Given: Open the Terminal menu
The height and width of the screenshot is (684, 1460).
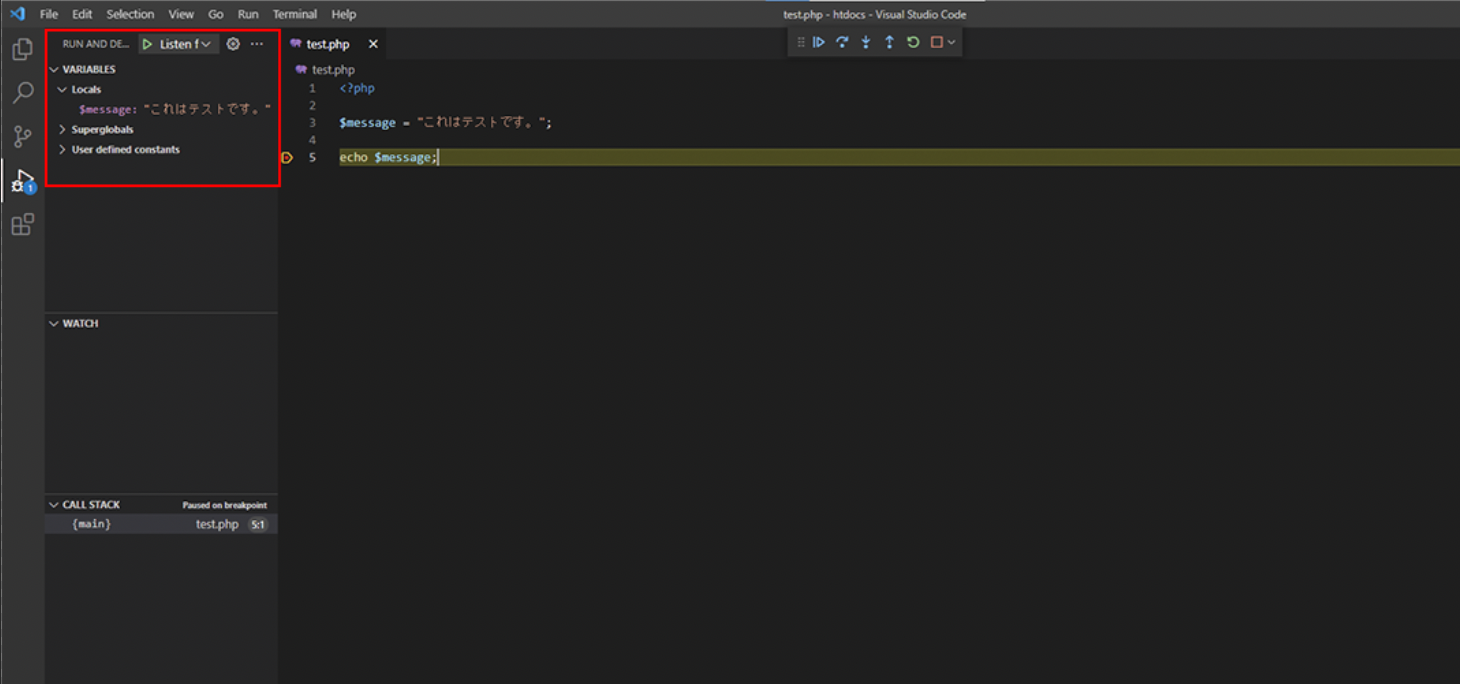Looking at the screenshot, I should [295, 14].
